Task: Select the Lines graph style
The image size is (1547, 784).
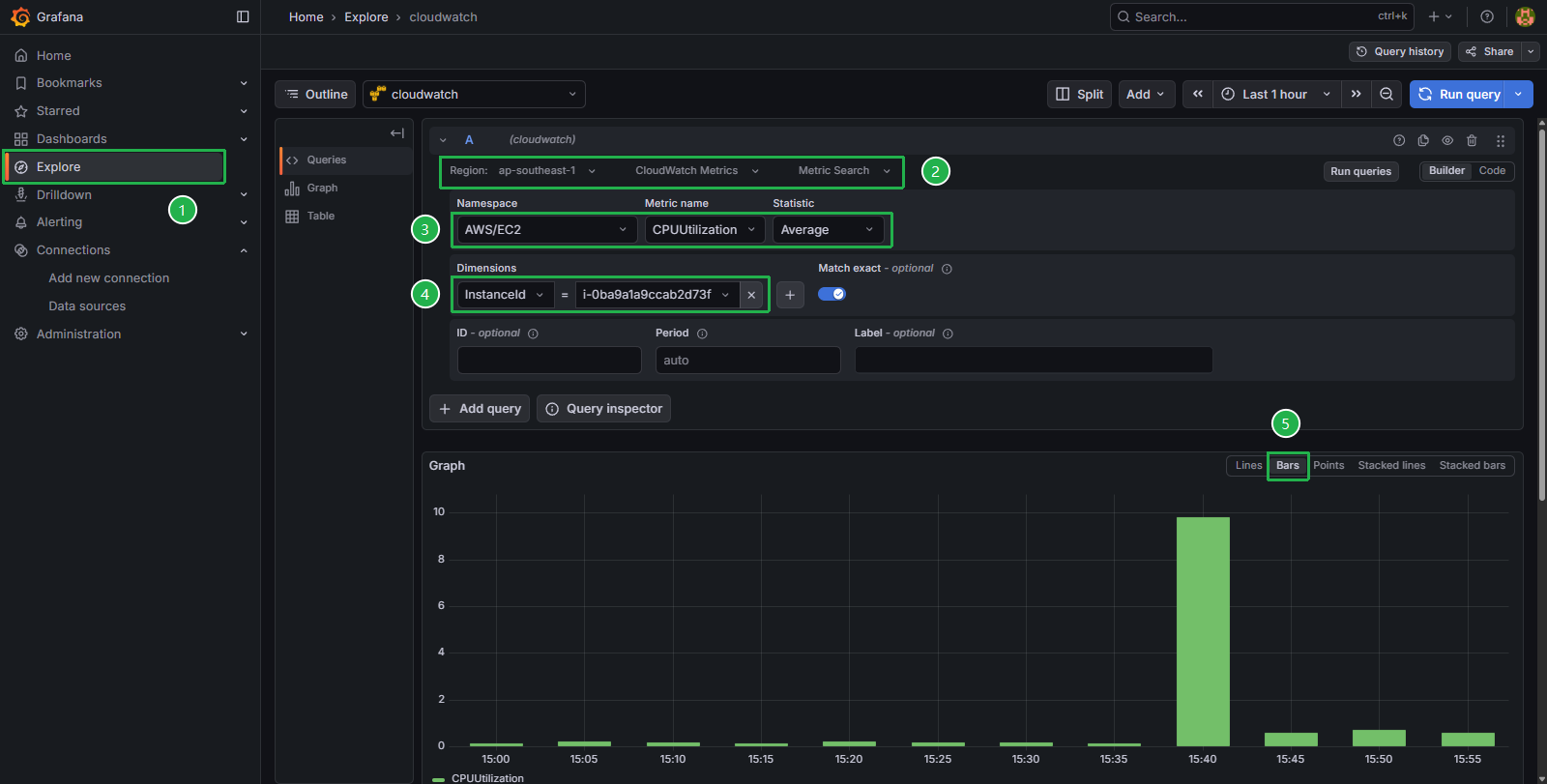Action: click(x=1248, y=466)
